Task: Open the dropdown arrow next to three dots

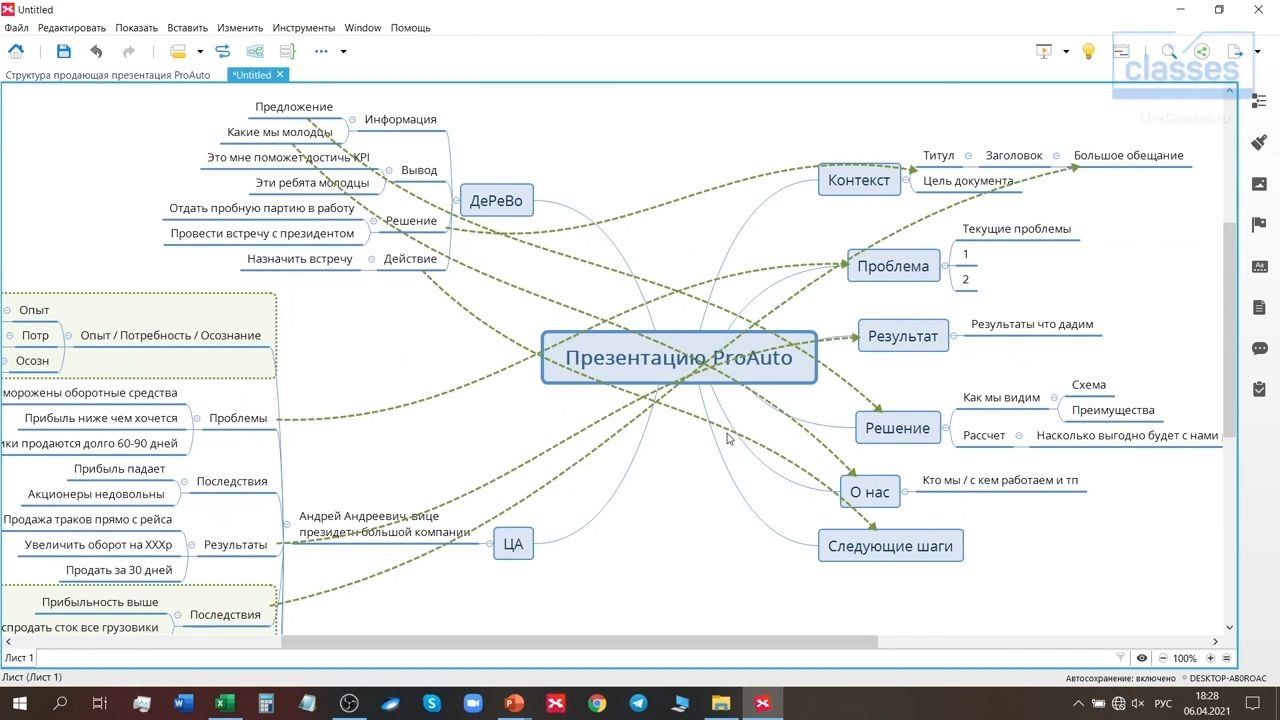Action: coord(343,52)
